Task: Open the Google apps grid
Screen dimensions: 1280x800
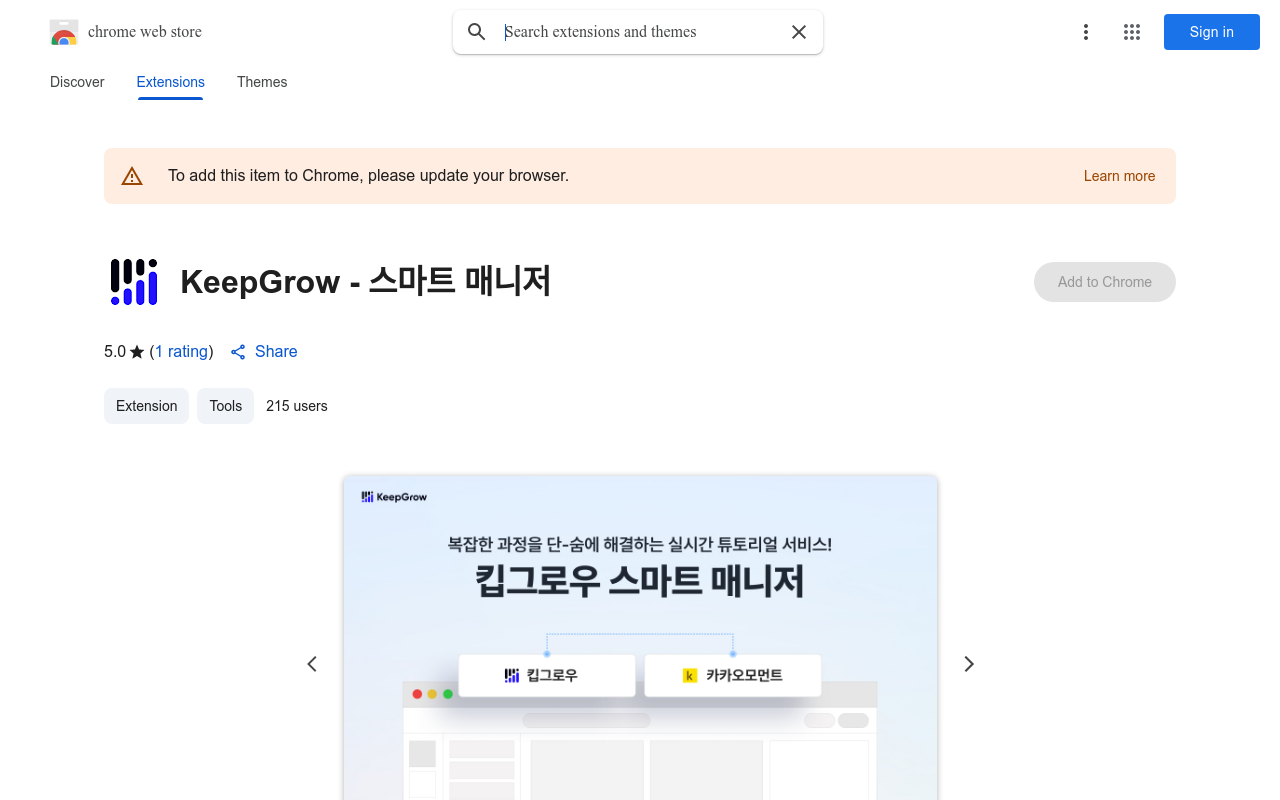Action: [x=1132, y=32]
